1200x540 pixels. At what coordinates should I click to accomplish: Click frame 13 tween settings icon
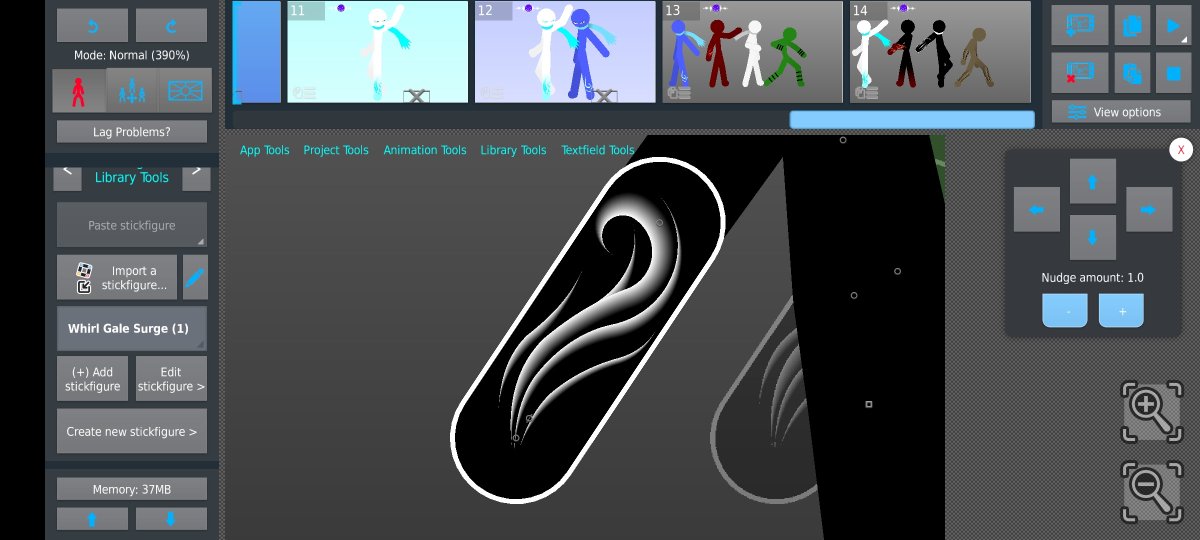click(x=680, y=93)
